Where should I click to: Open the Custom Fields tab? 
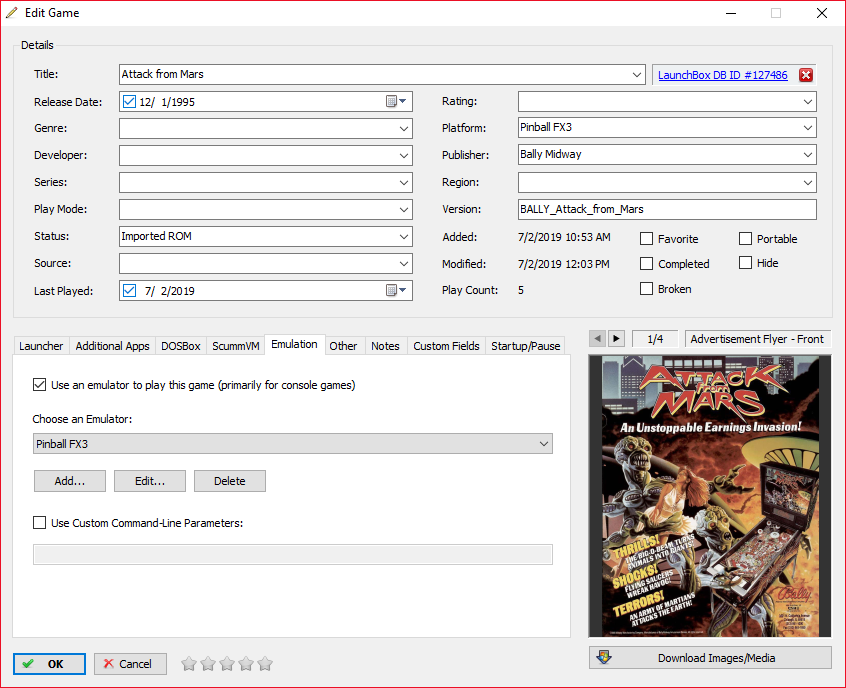click(446, 346)
